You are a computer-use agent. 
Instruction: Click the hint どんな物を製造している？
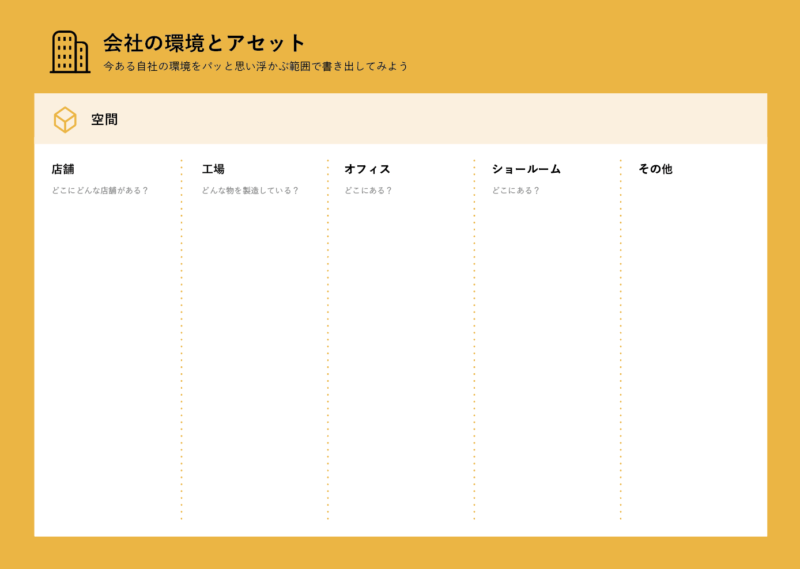click(x=250, y=190)
